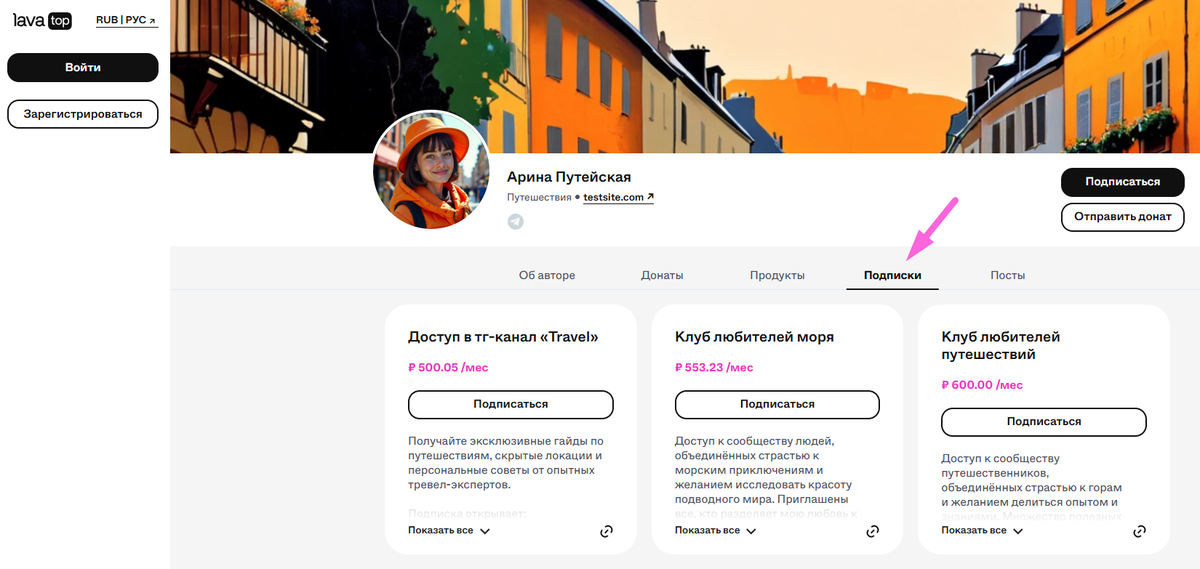This screenshot has height=569, width=1200.
Task: Click the lava top logo
Action: coord(42,20)
